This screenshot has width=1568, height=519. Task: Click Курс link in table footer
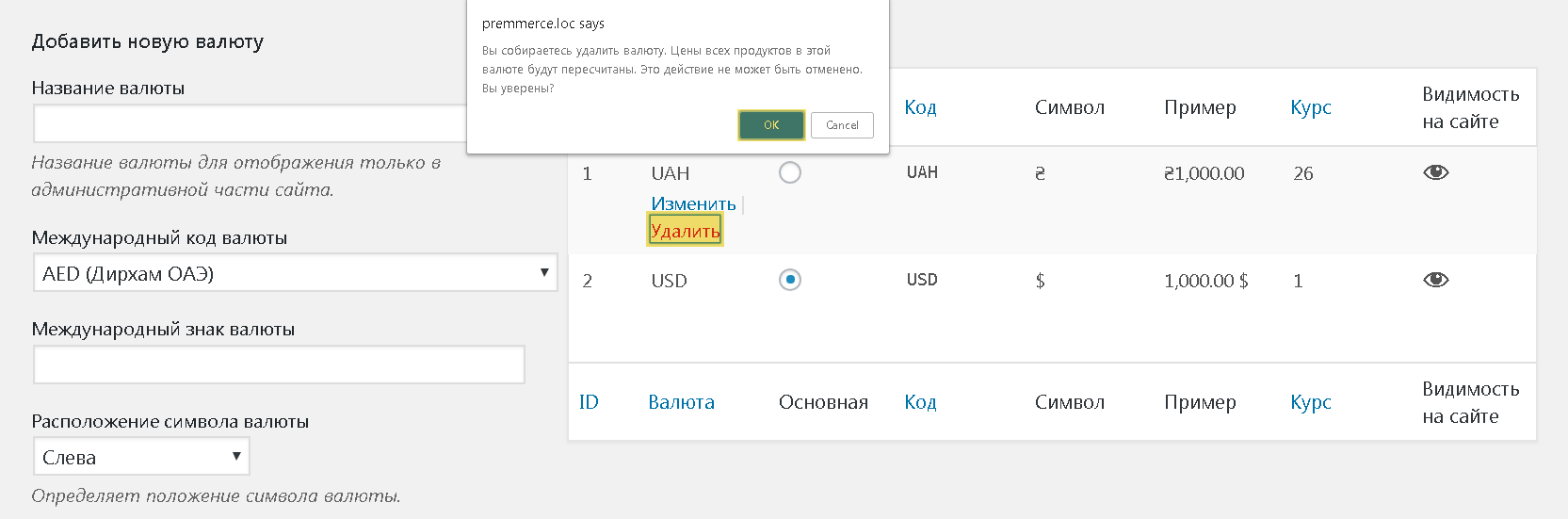1310,402
